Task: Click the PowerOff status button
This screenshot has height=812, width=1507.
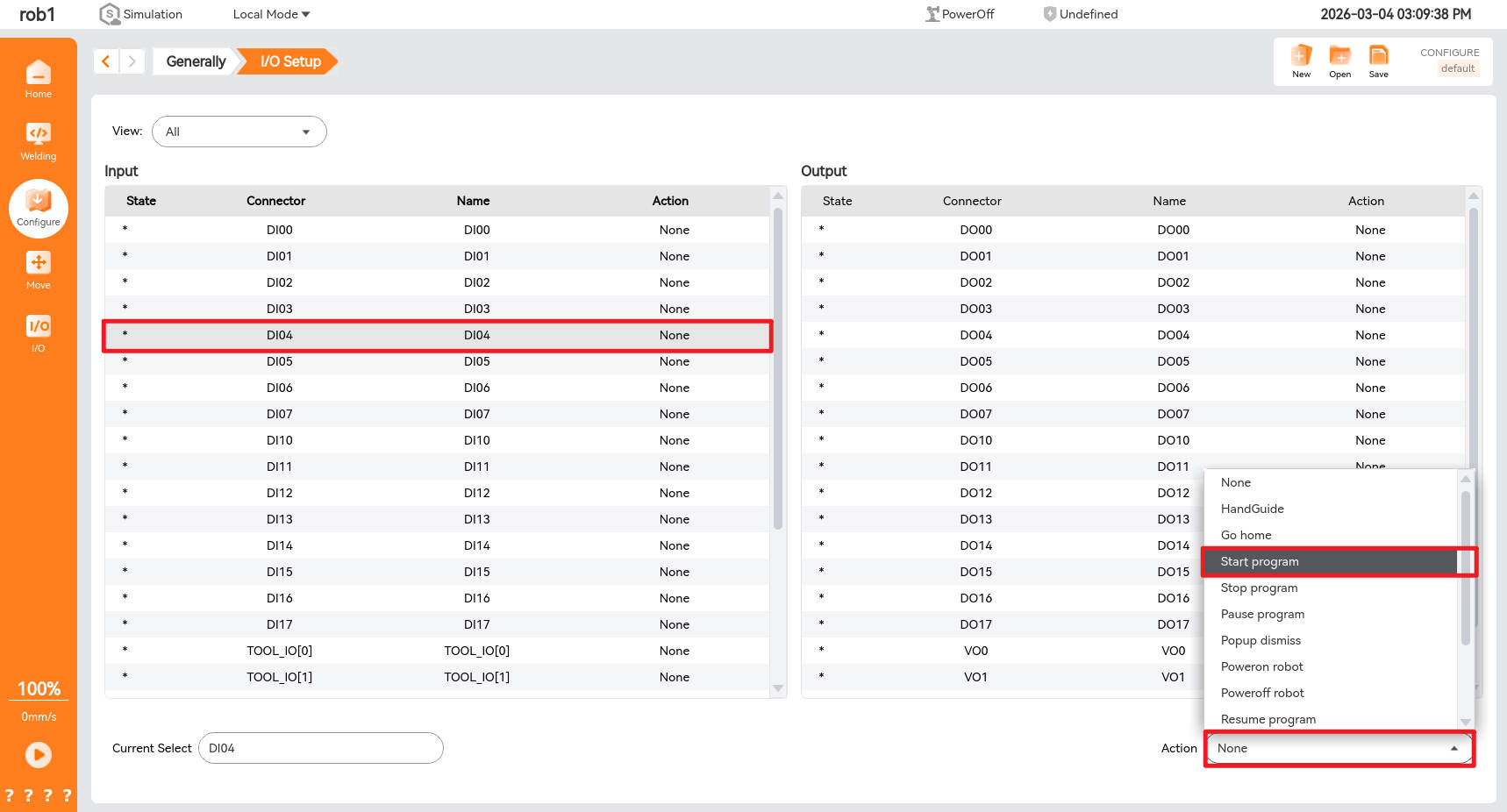Action: (x=960, y=14)
